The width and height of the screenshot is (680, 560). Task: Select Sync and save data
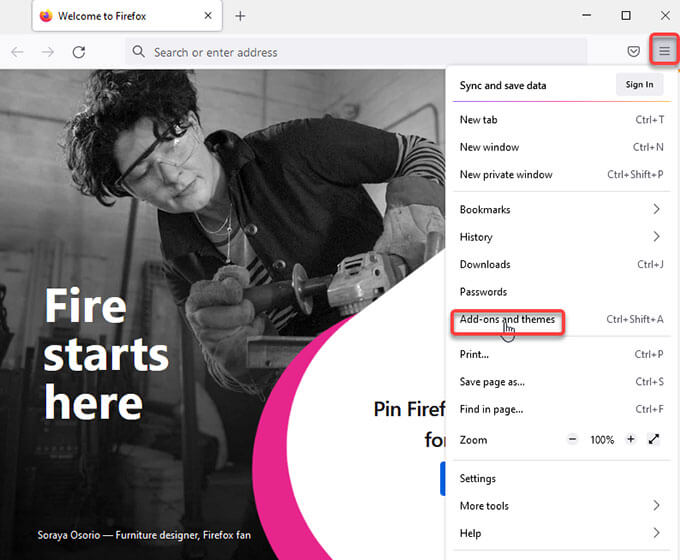[x=503, y=85]
